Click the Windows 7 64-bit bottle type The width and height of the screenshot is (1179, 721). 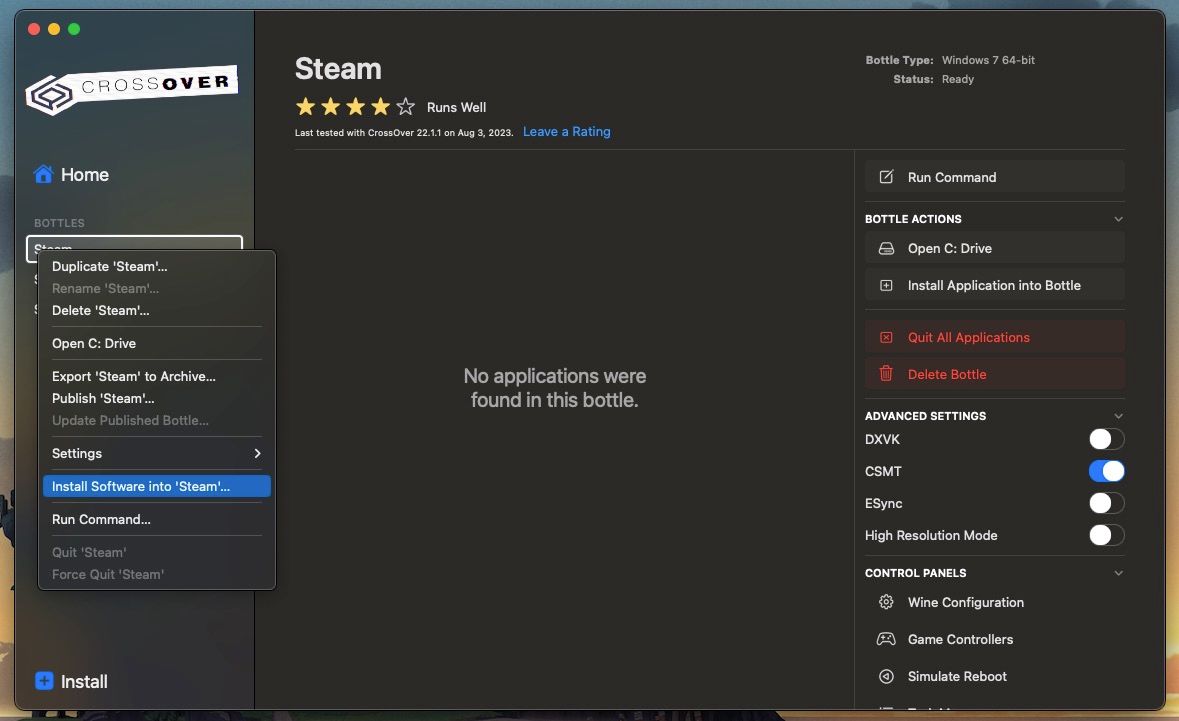[988, 60]
